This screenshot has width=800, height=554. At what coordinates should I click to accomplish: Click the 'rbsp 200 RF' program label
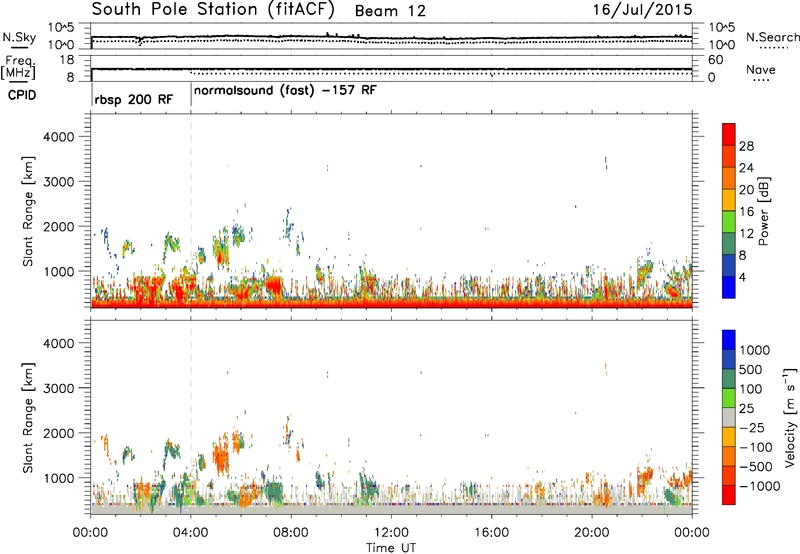(x=134, y=99)
